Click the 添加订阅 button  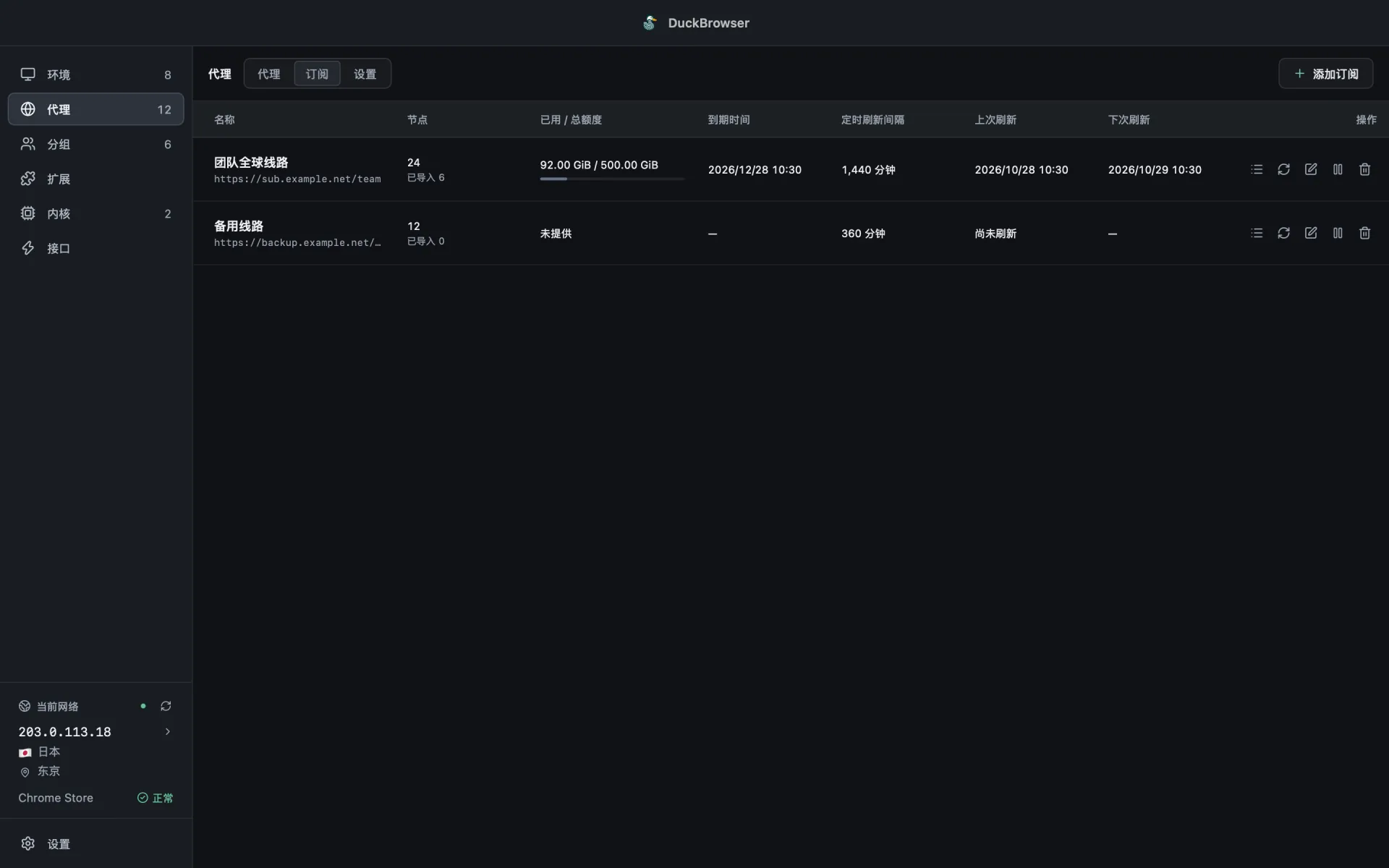click(1325, 74)
